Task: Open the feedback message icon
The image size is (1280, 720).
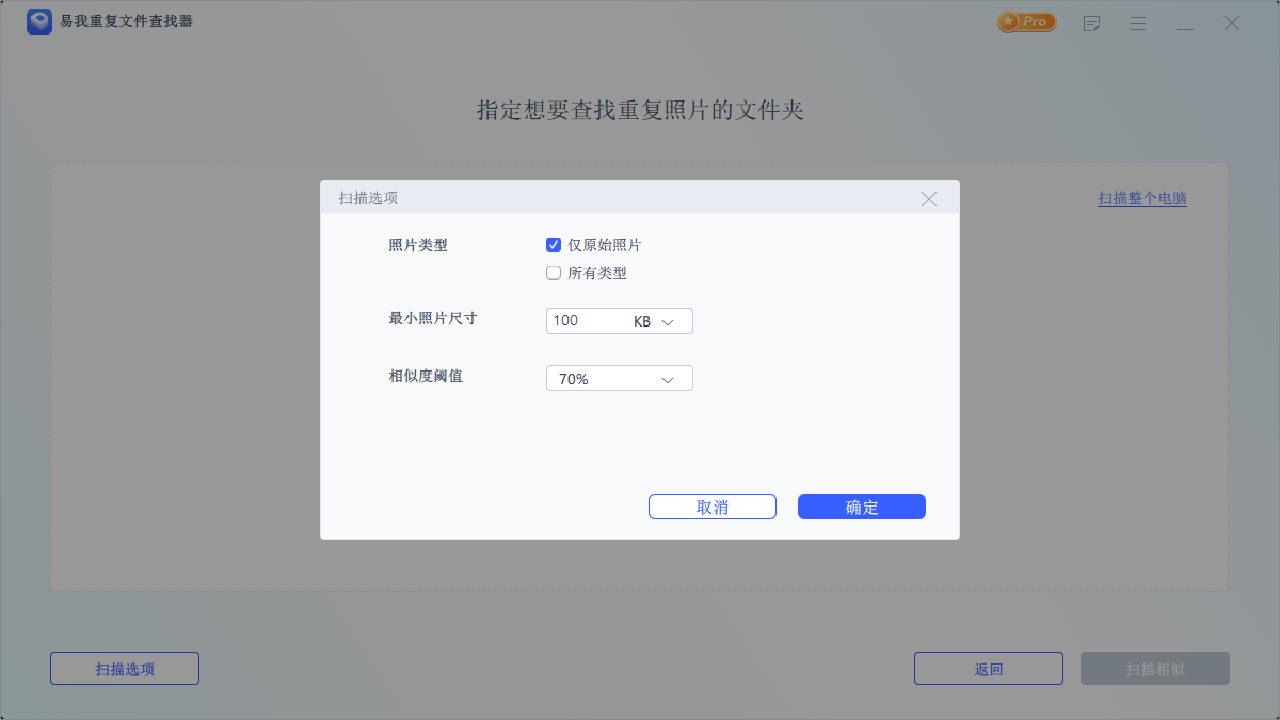Action: [x=1092, y=22]
